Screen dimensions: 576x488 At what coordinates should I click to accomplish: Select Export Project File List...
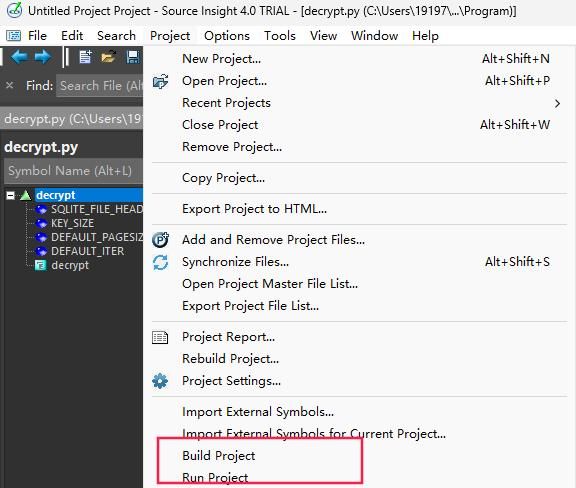(x=359, y=306)
